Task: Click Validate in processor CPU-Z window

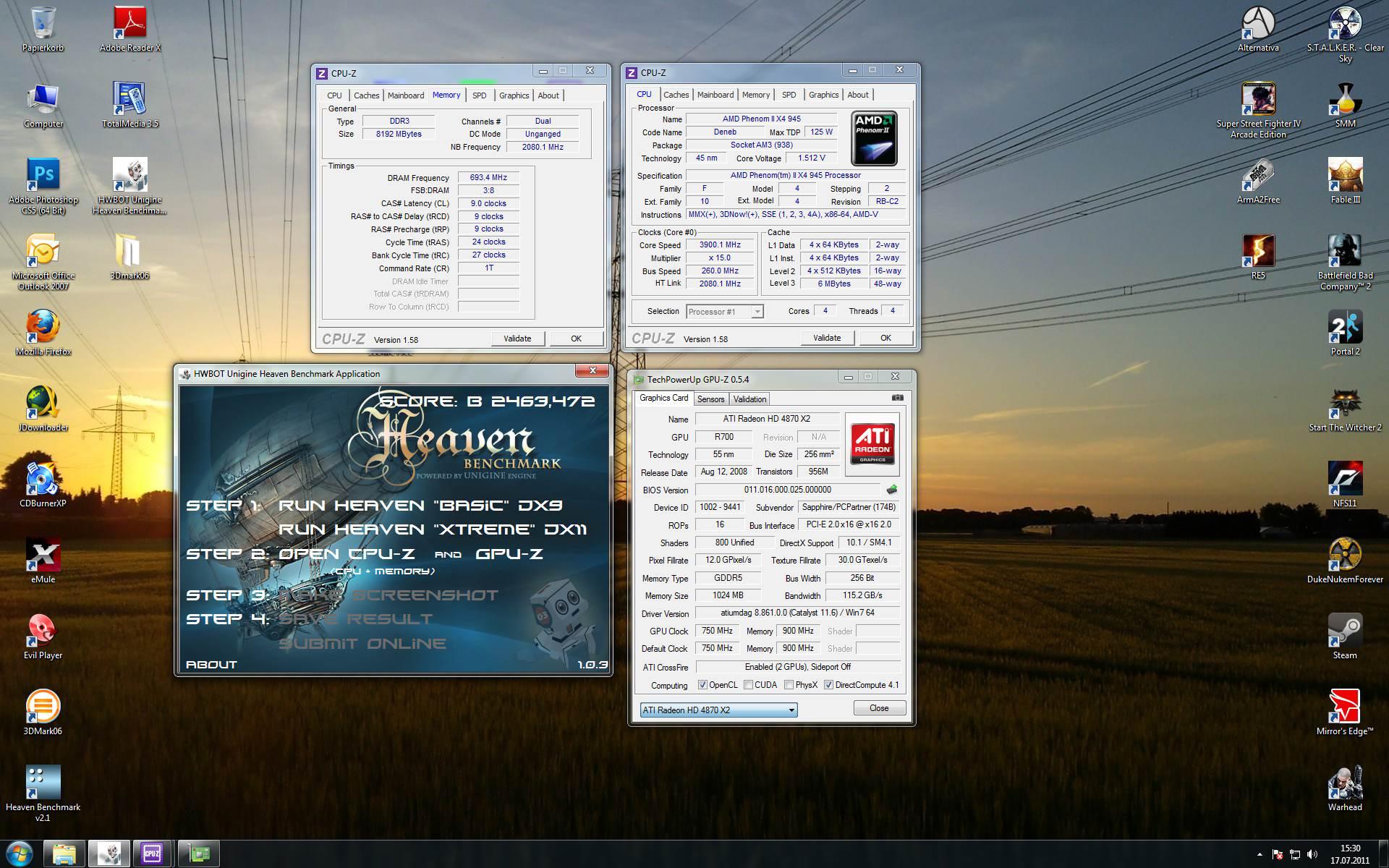Action: pyautogui.click(x=827, y=338)
